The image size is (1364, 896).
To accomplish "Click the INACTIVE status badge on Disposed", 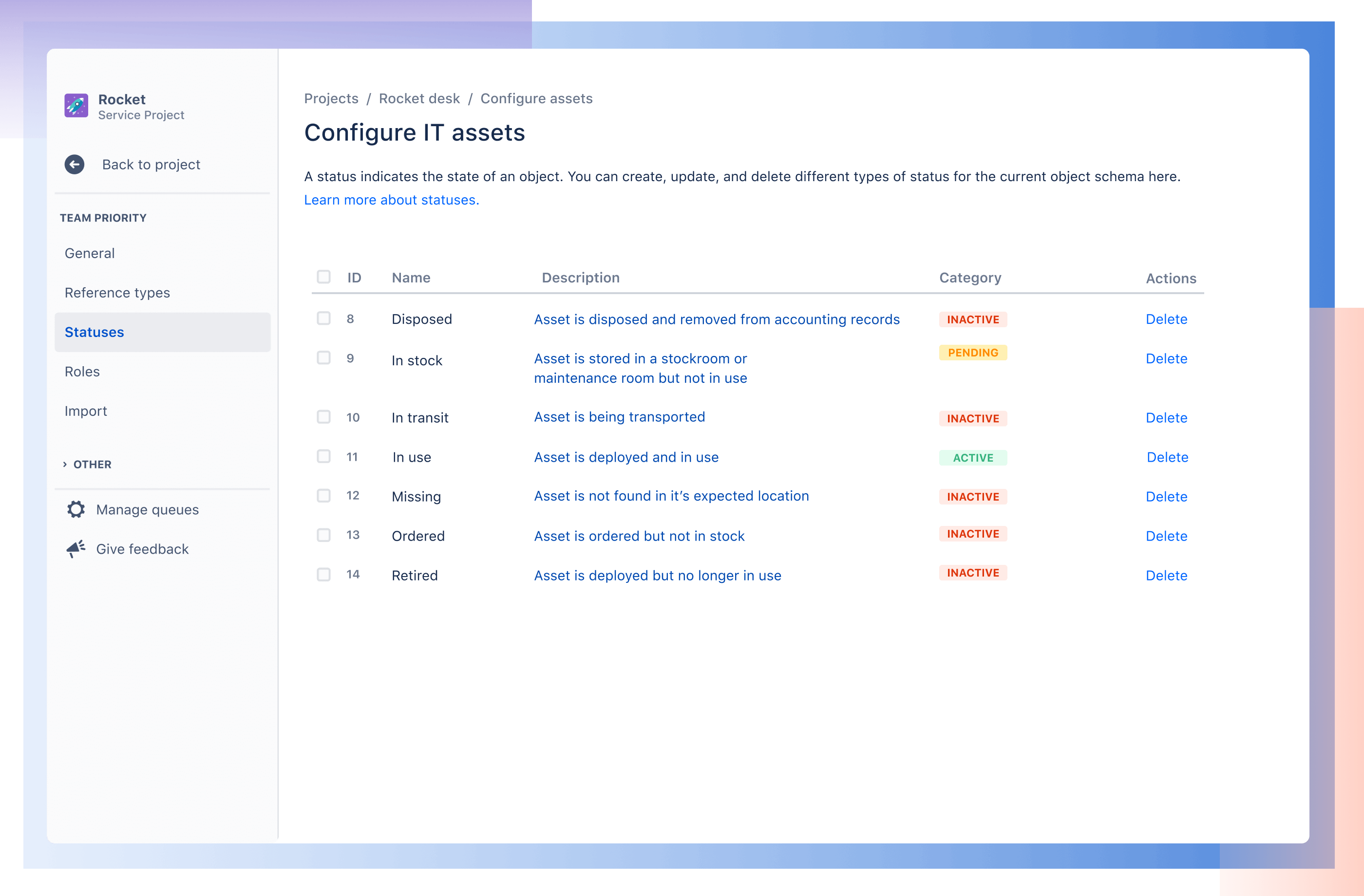I will (971, 320).
